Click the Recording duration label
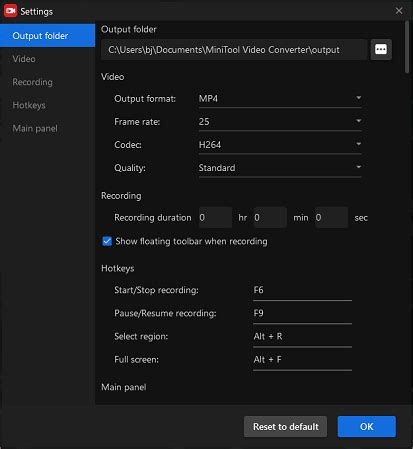413x449 pixels. click(153, 218)
